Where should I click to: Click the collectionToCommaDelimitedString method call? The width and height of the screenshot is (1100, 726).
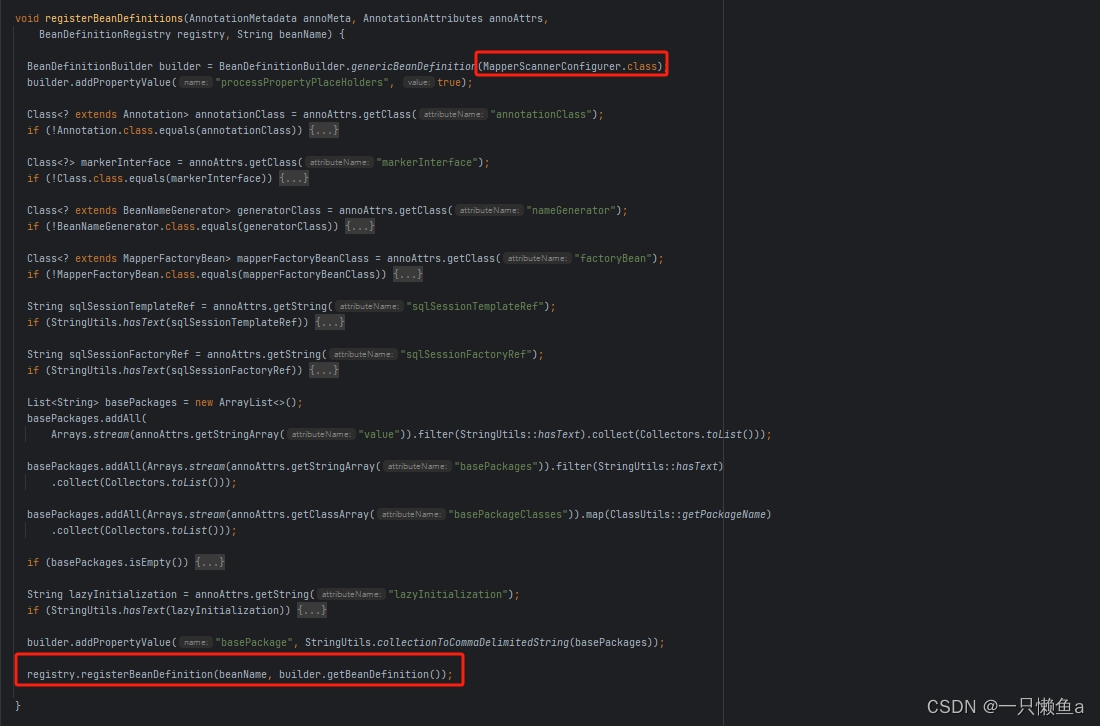point(472,642)
